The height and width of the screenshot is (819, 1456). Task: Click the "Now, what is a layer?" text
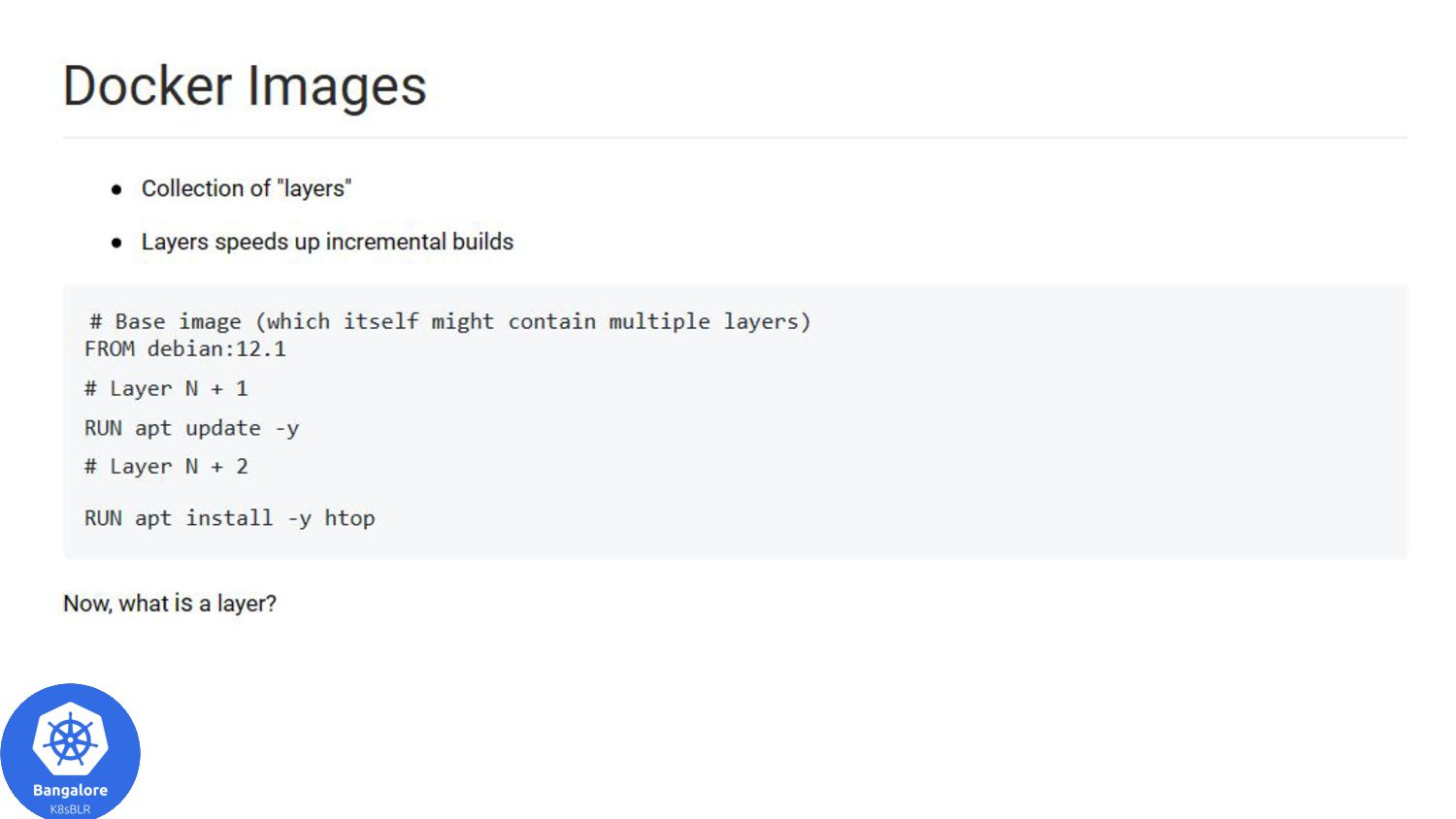click(170, 604)
